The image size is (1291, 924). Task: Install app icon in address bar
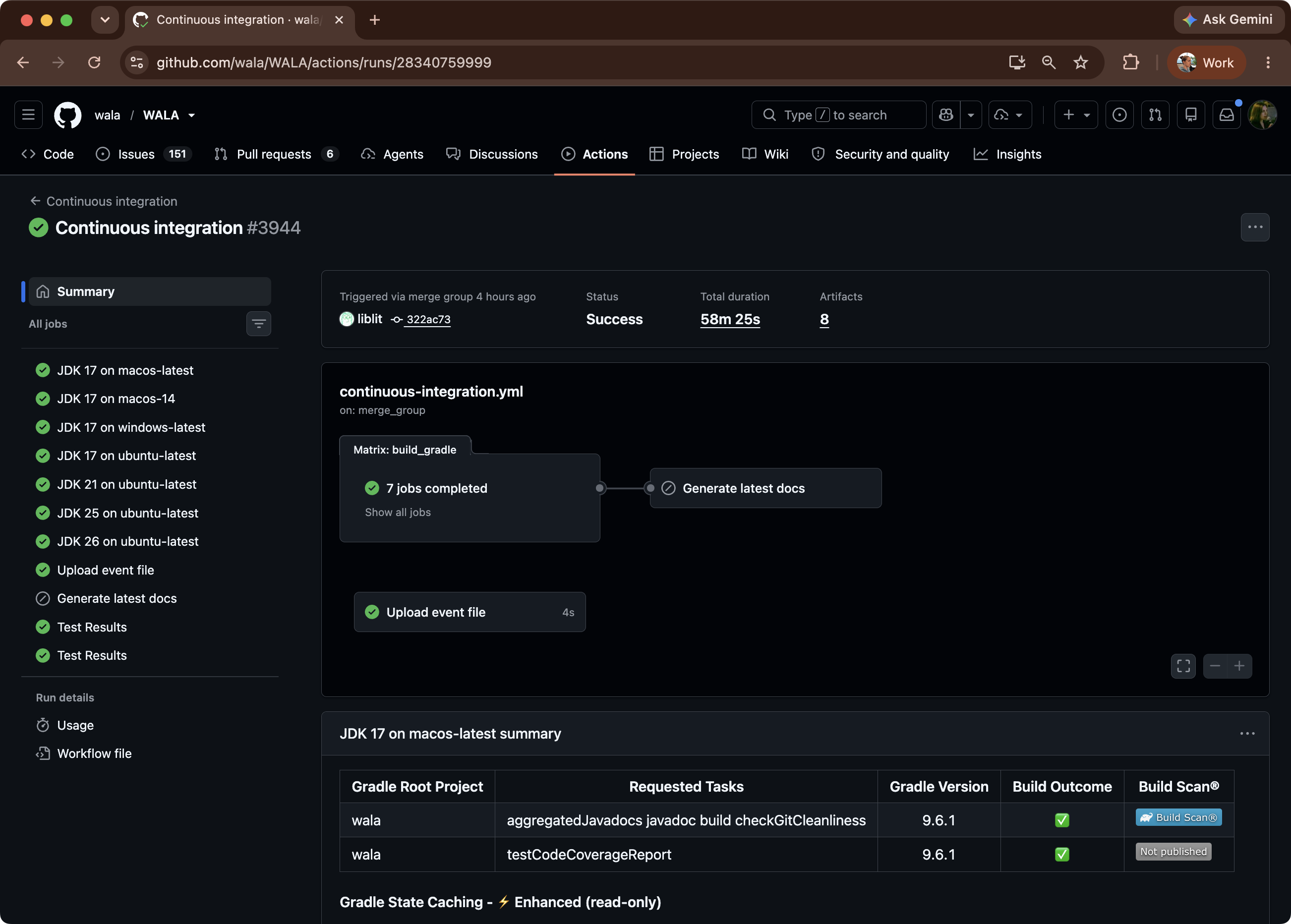coord(1017,62)
